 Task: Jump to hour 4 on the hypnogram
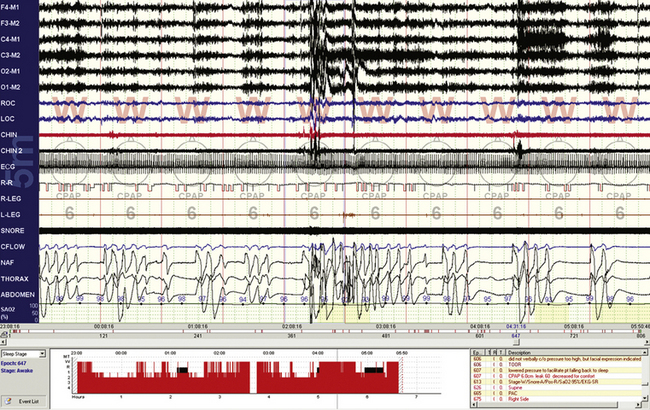point(270,397)
